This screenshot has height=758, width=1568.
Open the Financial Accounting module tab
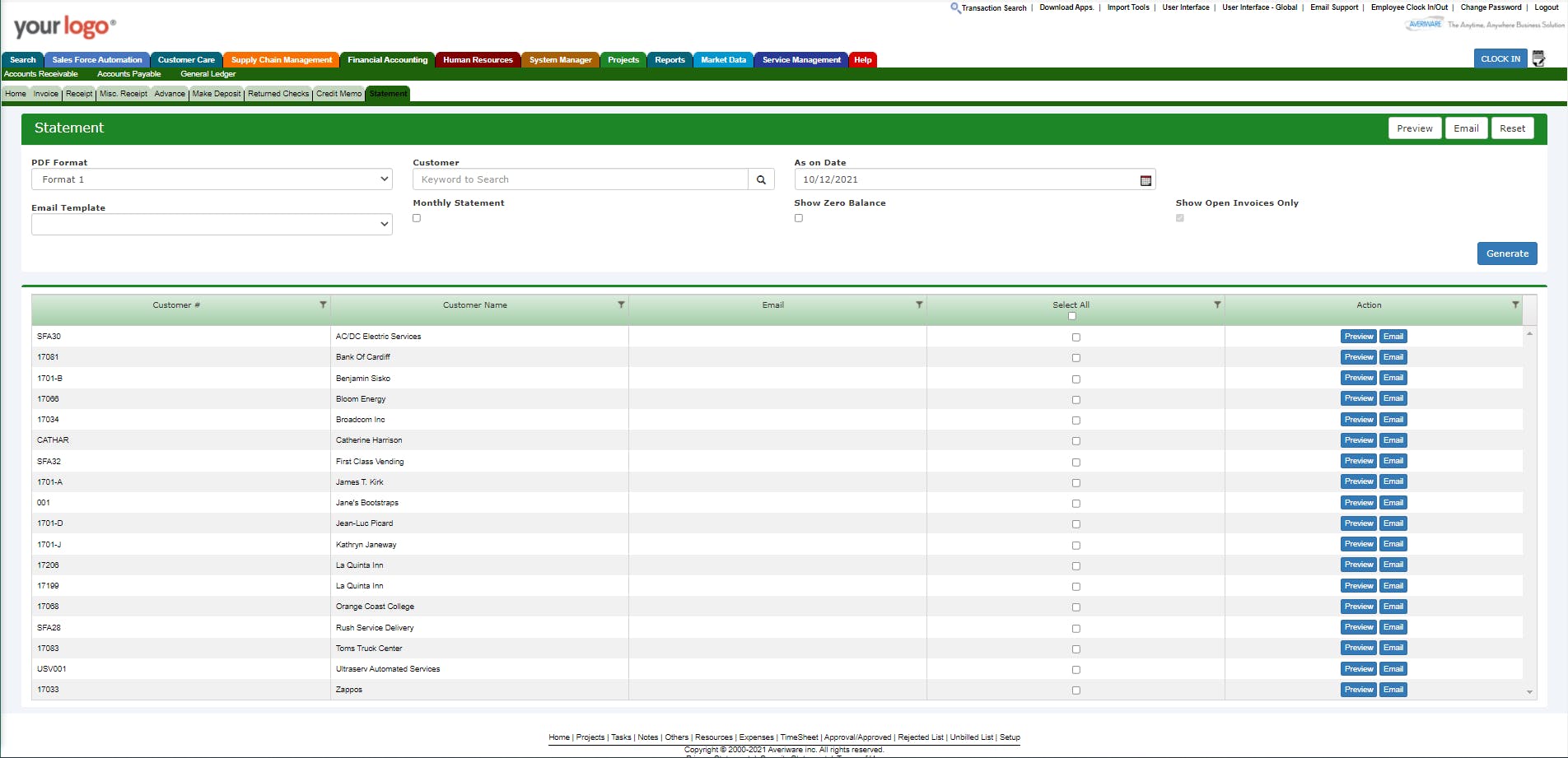(387, 60)
